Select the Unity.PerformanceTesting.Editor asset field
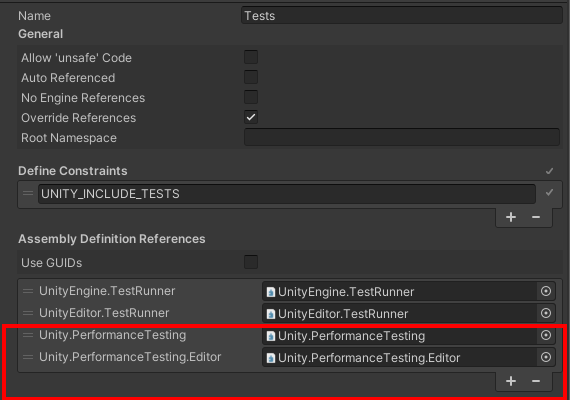The image size is (570, 400). click(399, 357)
